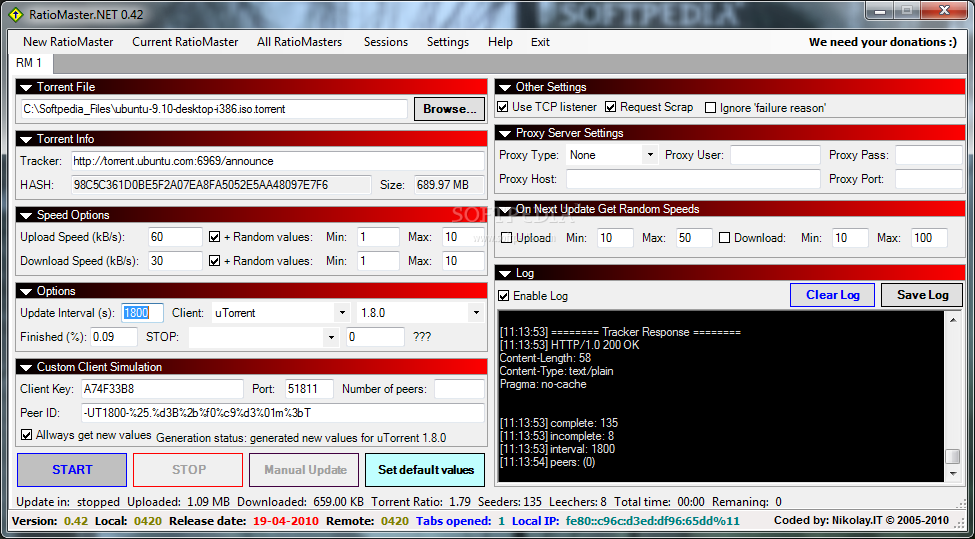Collapse the Proxy Server Settings section triangle
Screen dimensions: 975x539
tap(505, 134)
